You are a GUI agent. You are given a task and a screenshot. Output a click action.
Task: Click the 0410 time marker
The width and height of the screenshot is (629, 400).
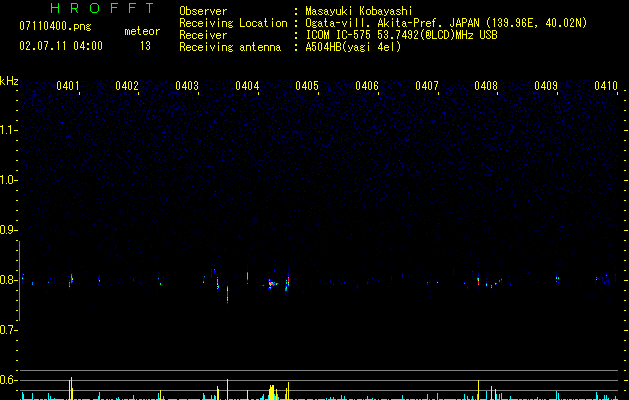click(x=606, y=86)
